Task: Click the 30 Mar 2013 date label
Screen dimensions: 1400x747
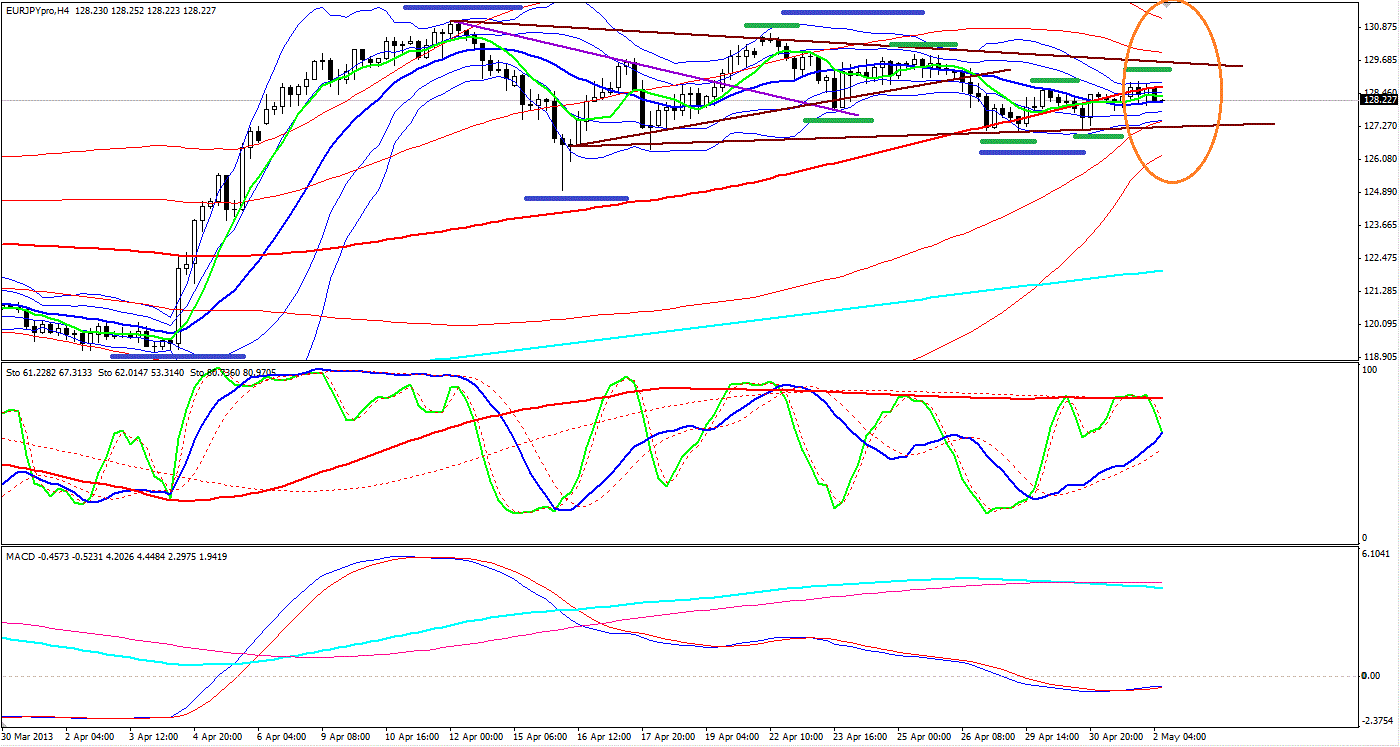Action: point(28,737)
